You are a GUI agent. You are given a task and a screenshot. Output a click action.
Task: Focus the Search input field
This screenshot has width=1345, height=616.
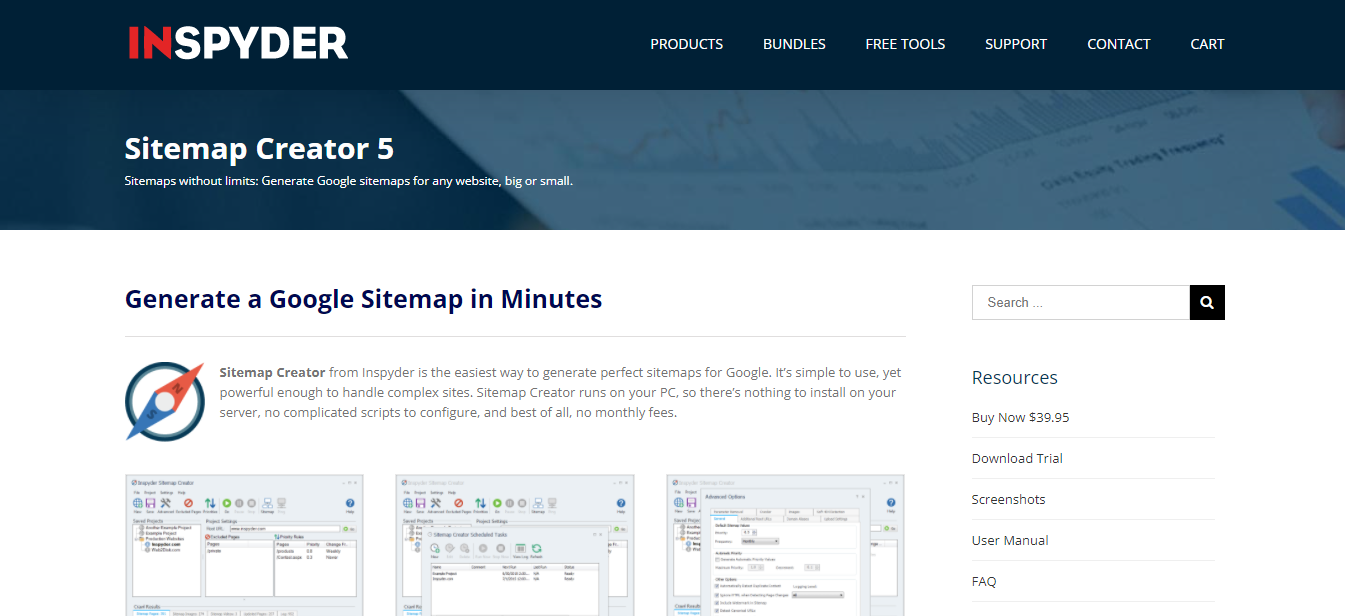[1081, 302]
